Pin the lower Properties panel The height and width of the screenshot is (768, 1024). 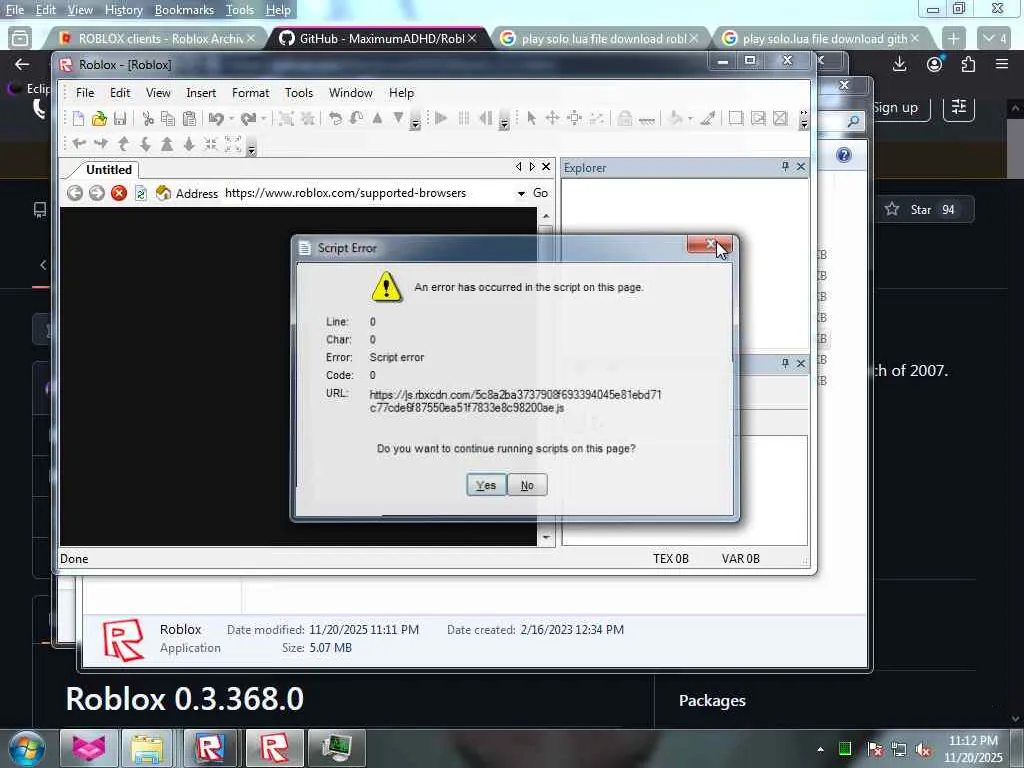coord(785,363)
